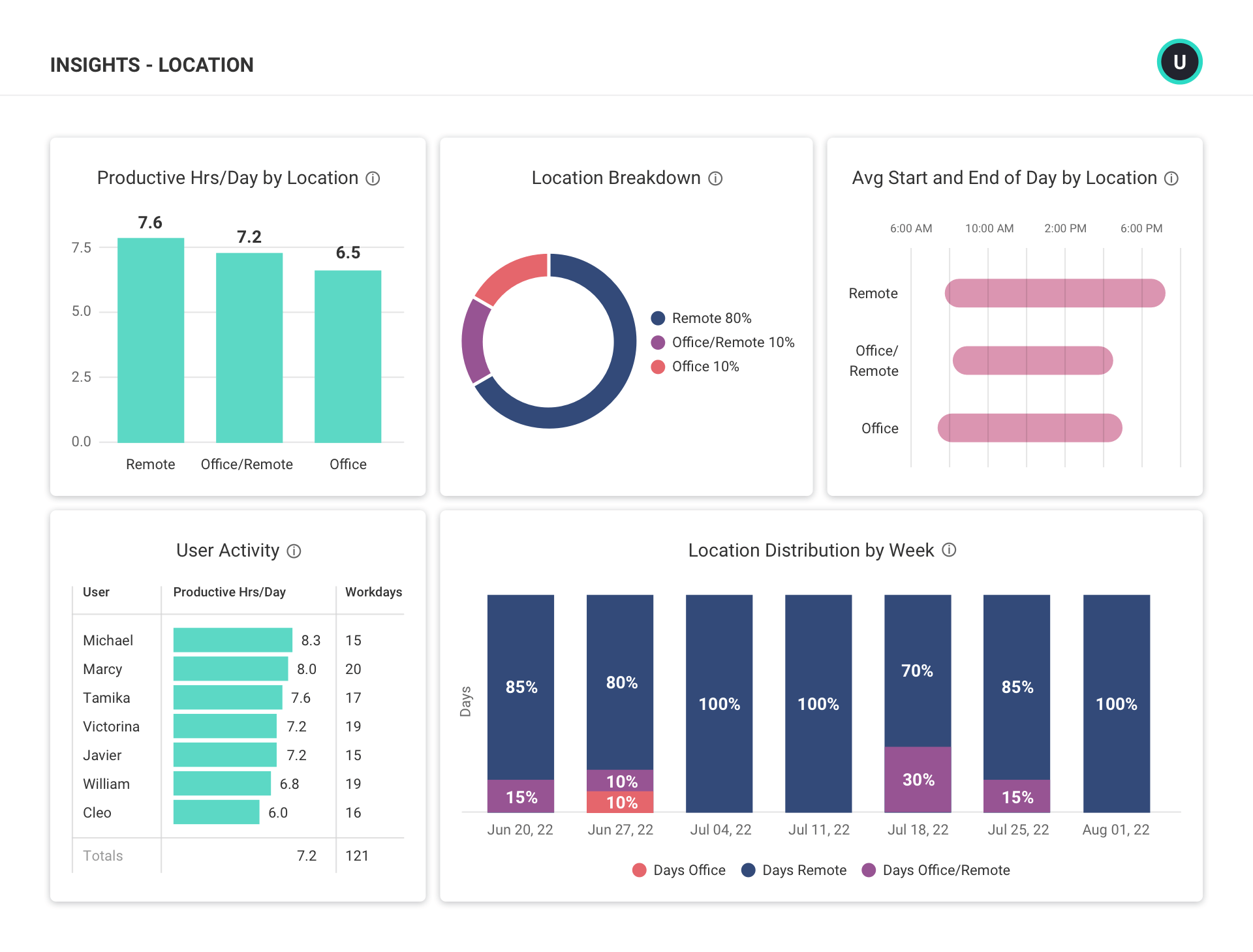The height and width of the screenshot is (952, 1253).
Task: Select the Remote legend dot in Location Breakdown
Action: click(x=657, y=318)
